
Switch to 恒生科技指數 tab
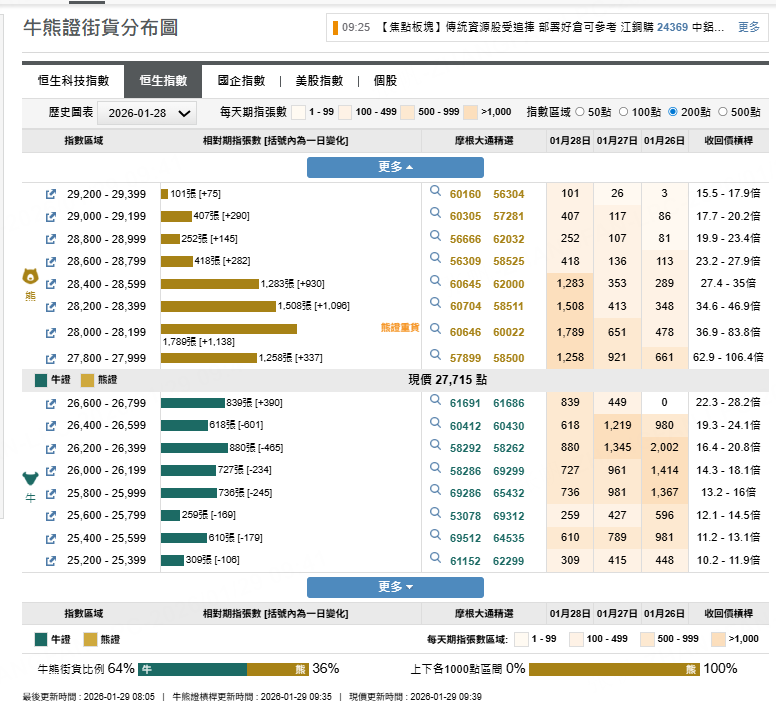pyautogui.click(x=73, y=81)
